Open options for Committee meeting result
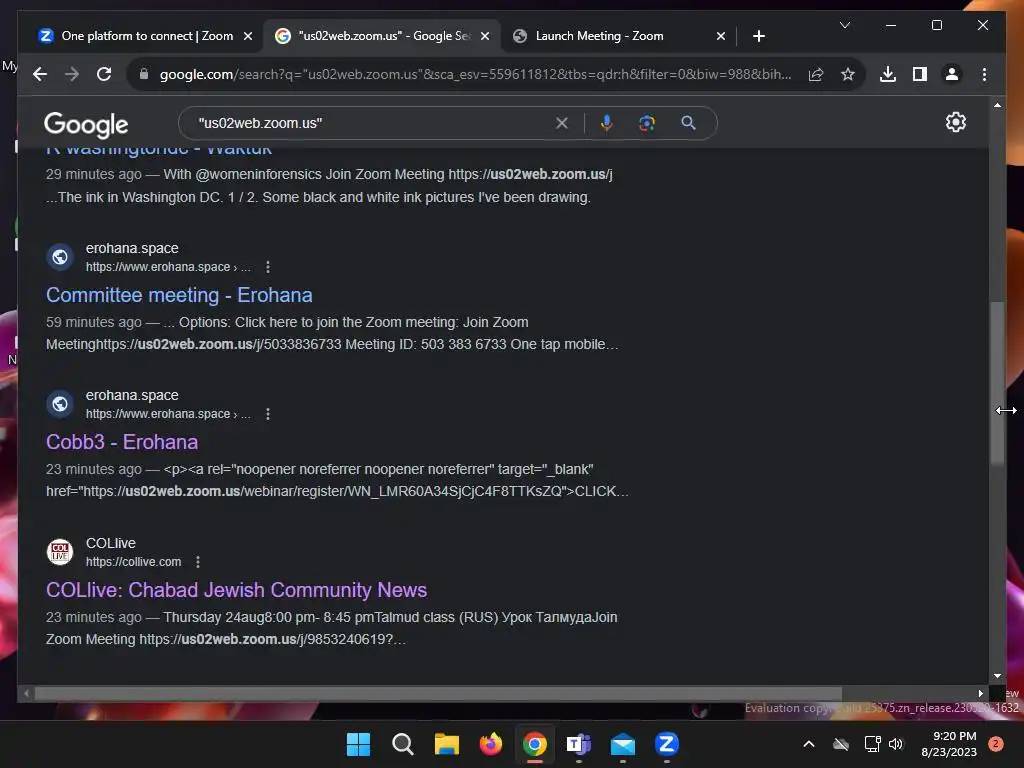Image resolution: width=1024 pixels, height=768 pixels. [x=268, y=267]
